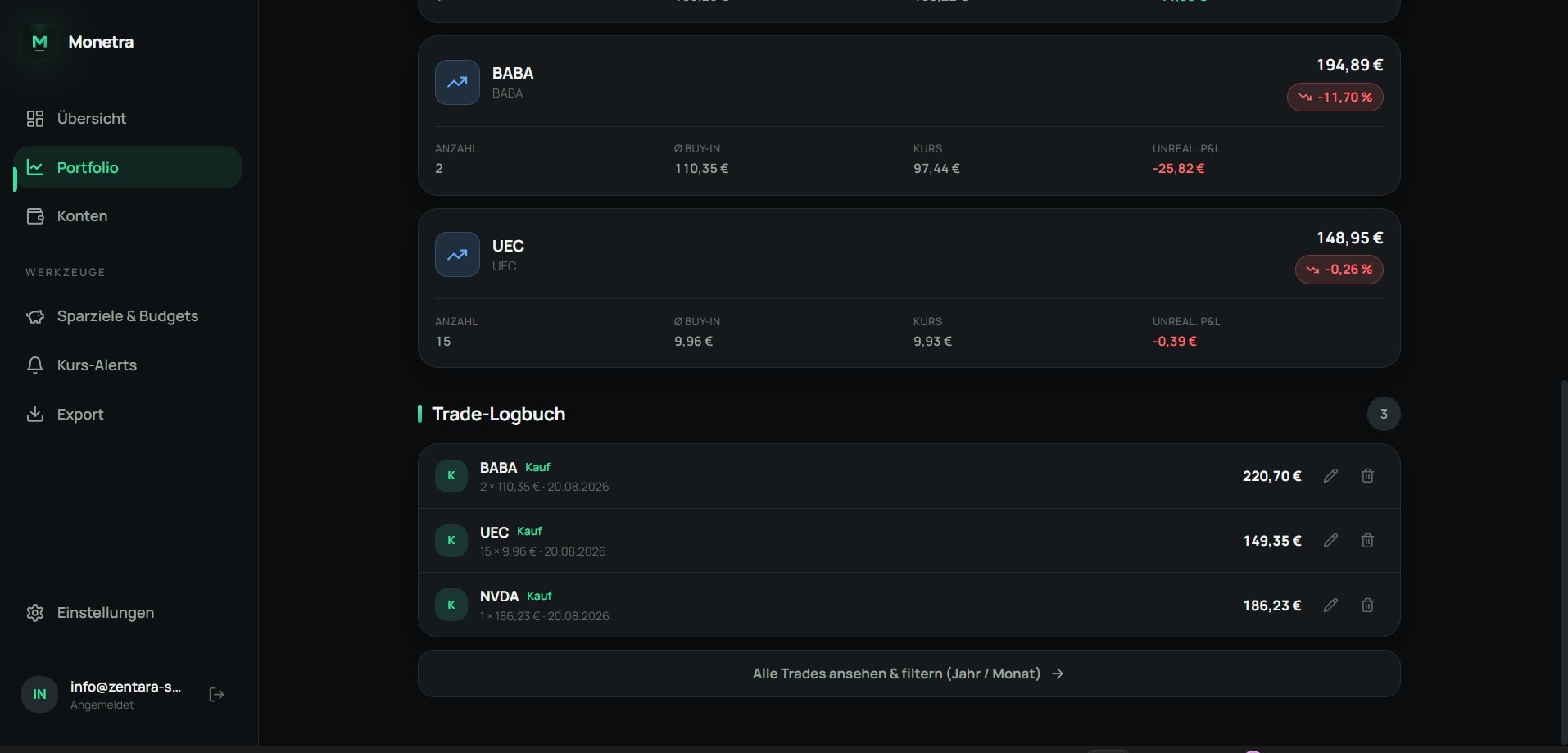Click the Trade-Logbuch count badge 3
Screen dimensions: 1568x753
[x=1384, y=414]
